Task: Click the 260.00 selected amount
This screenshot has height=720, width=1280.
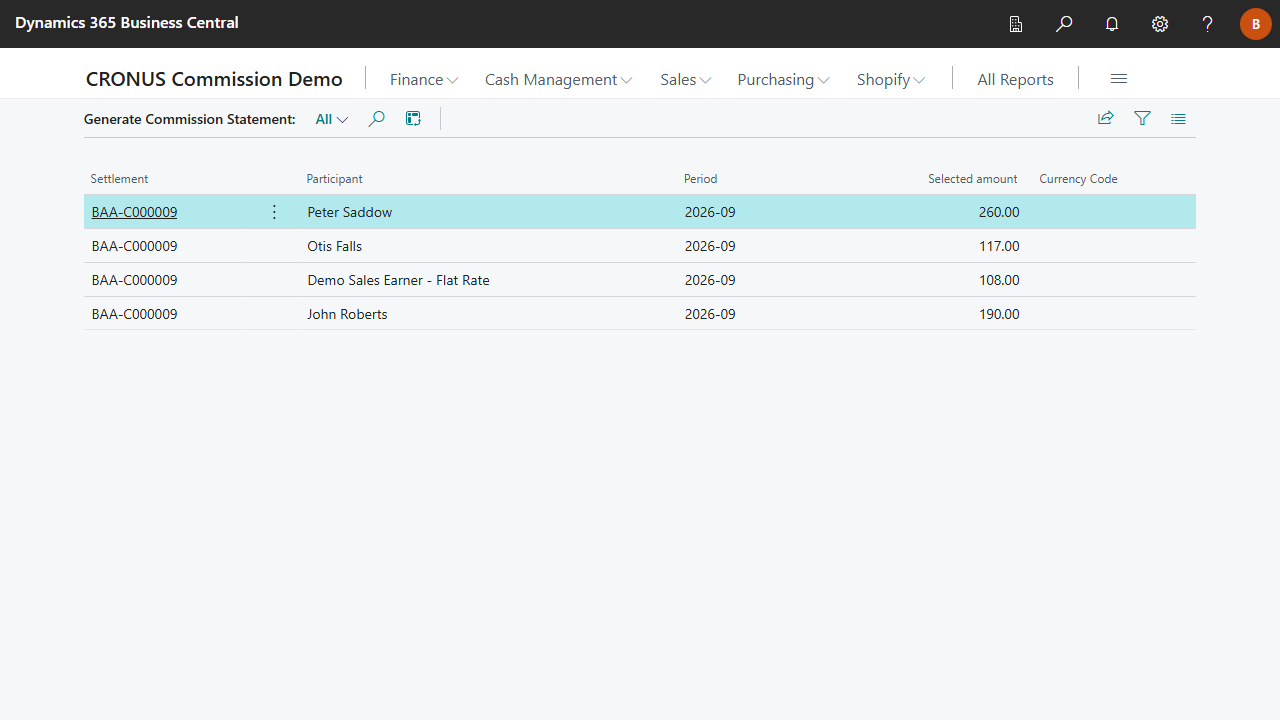Action: [999, 212]
